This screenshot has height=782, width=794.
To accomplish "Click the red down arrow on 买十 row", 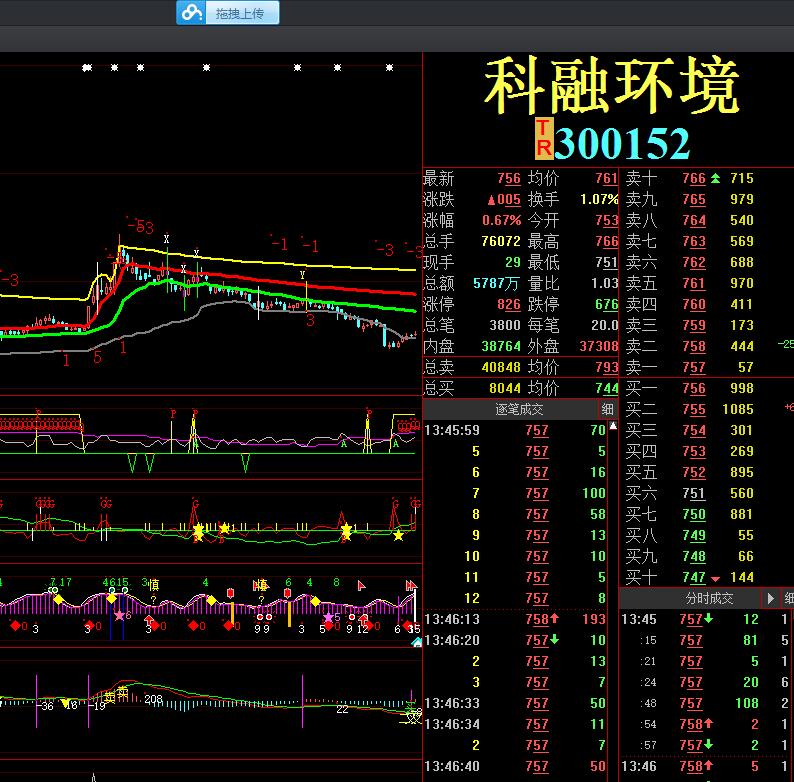I will 715,578.
